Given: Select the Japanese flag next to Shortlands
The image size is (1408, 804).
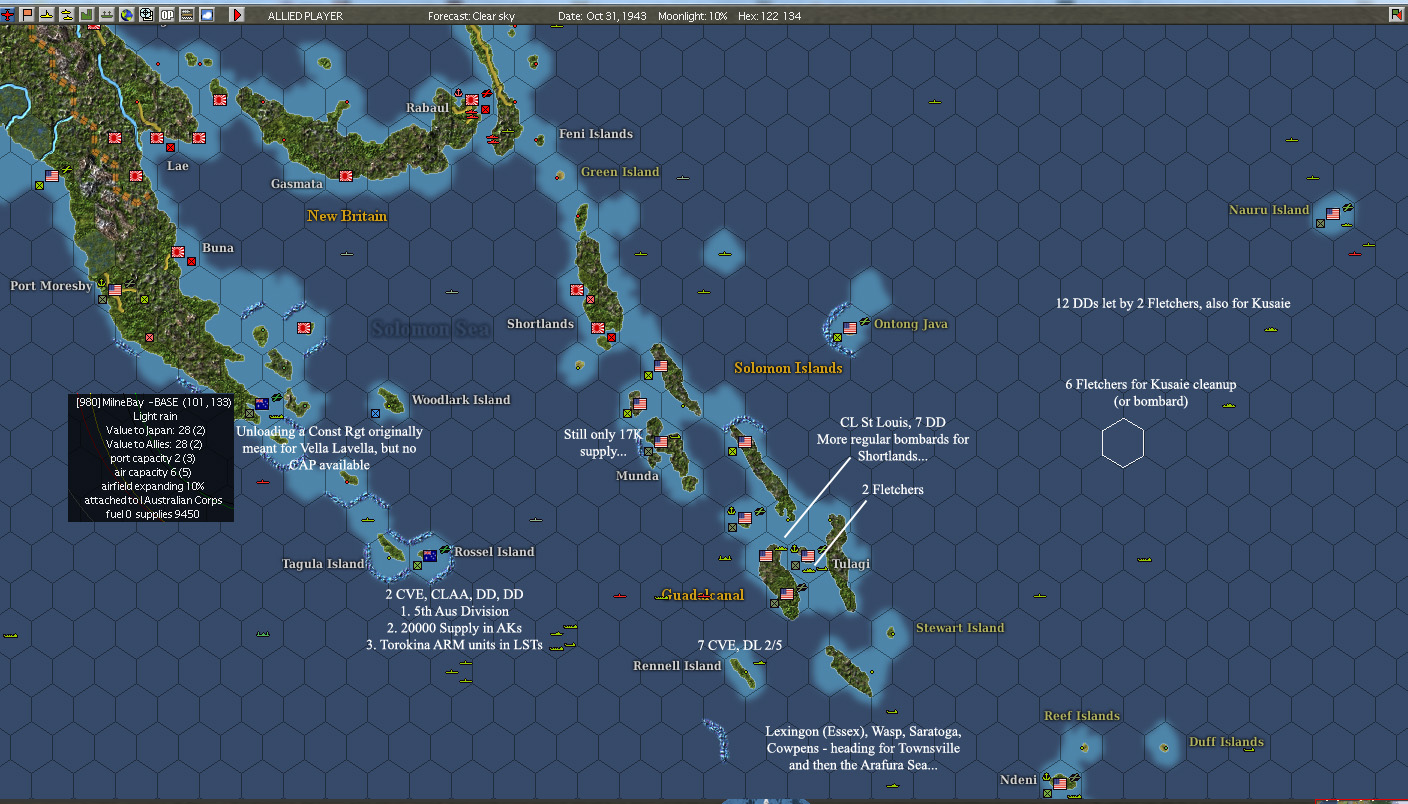Looking at the screenshot, I should pos(598,328).
